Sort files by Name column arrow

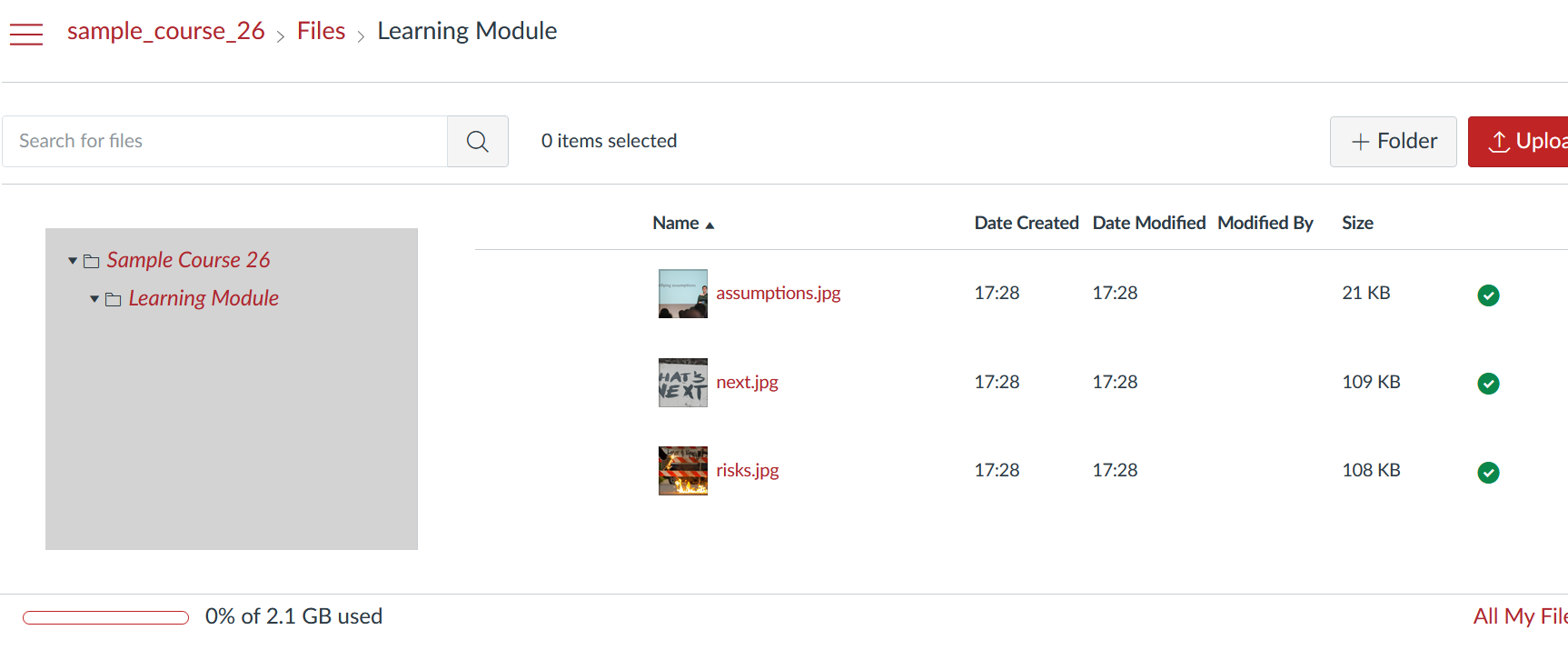tap(710, 225)
